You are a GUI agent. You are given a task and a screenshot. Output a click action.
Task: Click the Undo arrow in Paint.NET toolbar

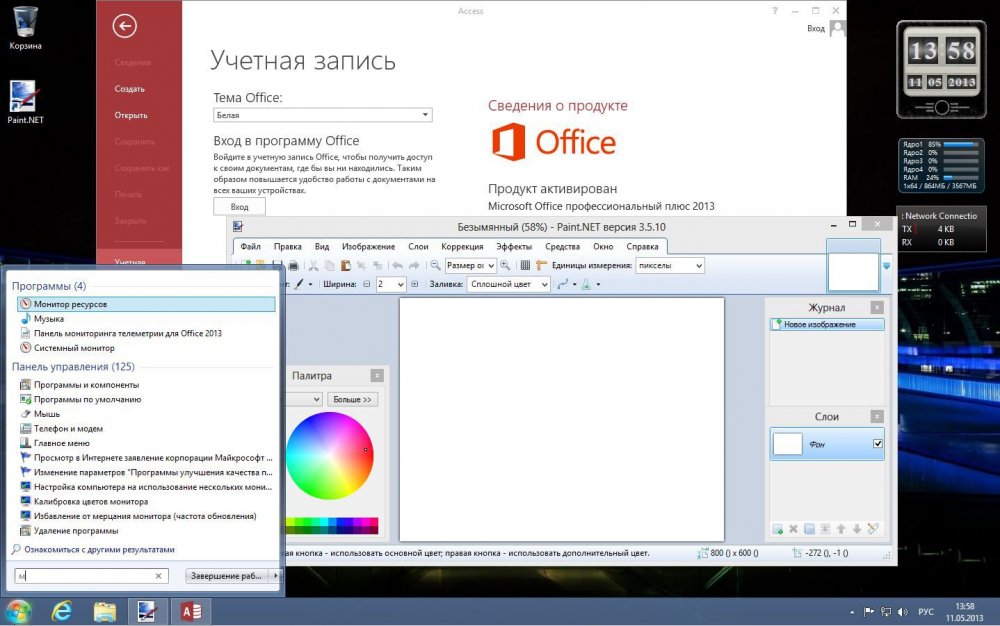[397, 265]
